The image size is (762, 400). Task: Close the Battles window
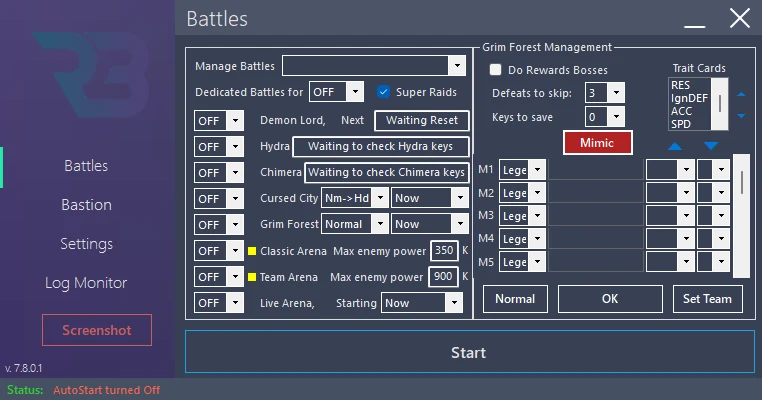(x=740, y=18)
